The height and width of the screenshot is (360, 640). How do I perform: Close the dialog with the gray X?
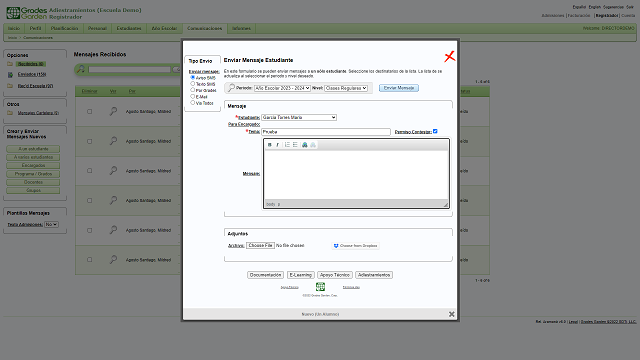click(x=451, y=314)
